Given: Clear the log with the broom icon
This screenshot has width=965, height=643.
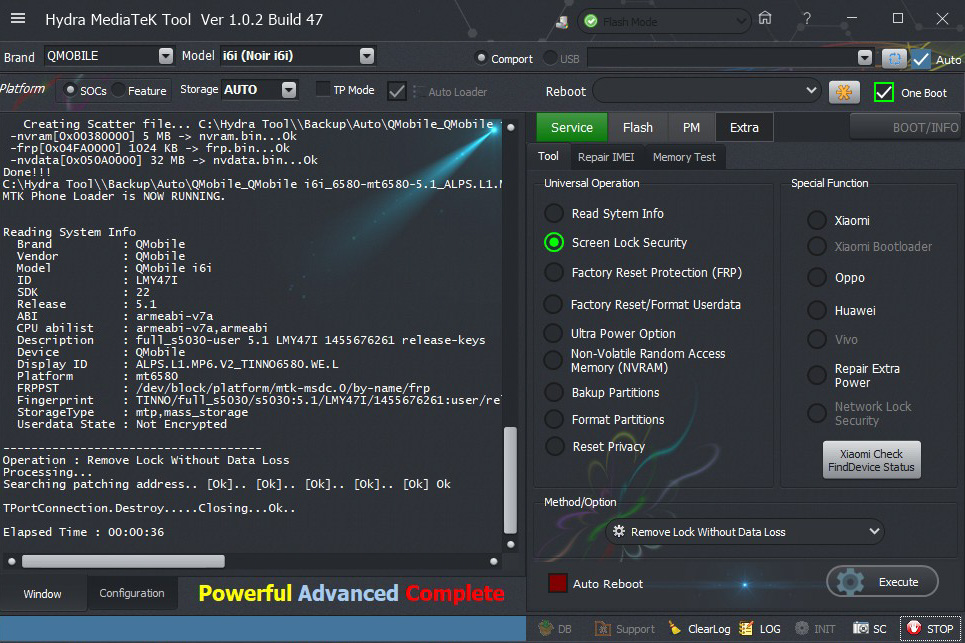Looking at the screenshot, I should click(675, 629).
